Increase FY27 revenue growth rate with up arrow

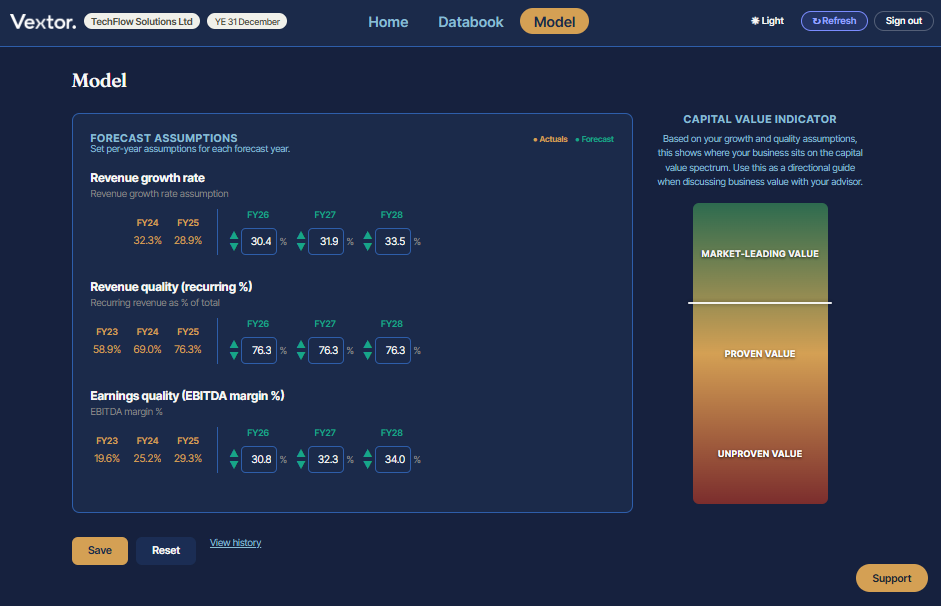tap(301, 236)
